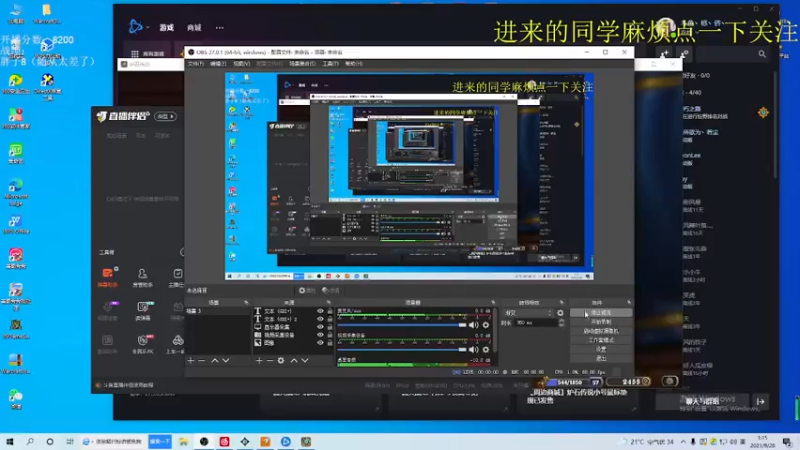Lock the first text source
800x450 pixels.
pyautogui.click(x=330, y=311)
